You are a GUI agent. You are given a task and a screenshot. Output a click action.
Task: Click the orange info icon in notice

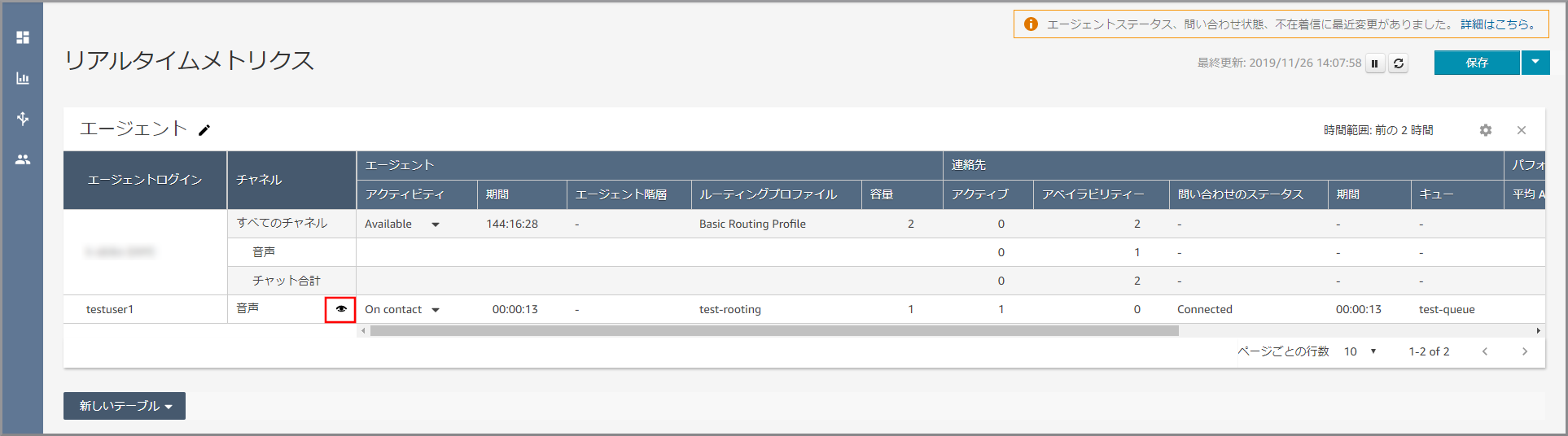click(x=1031, y=24)
